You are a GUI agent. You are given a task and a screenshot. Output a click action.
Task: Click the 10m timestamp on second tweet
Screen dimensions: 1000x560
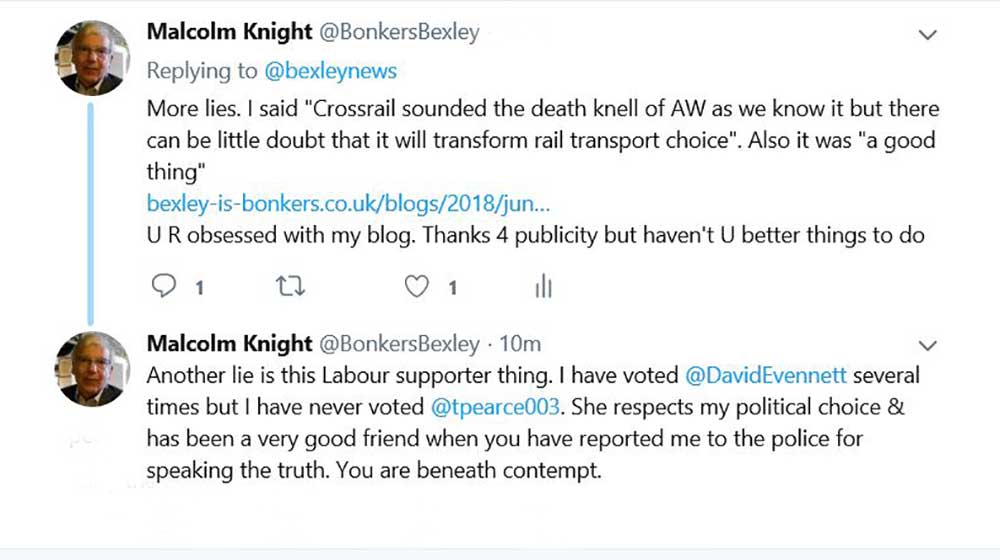[520, 344]
